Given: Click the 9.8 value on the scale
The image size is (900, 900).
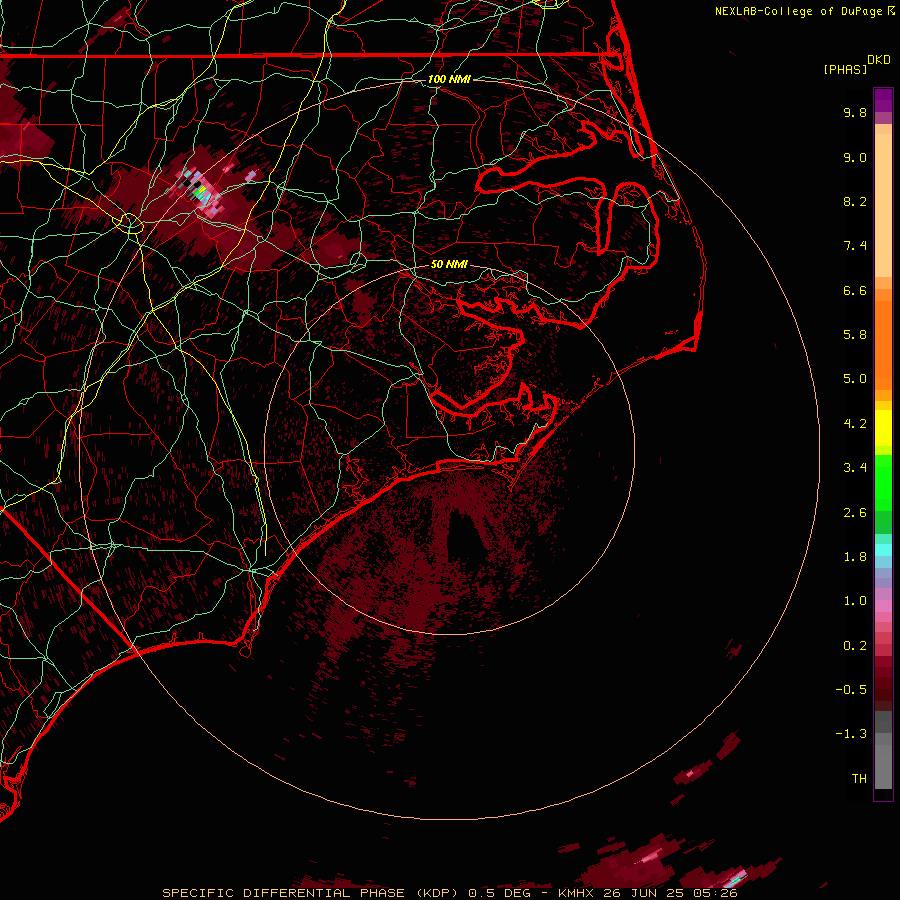Looking at the screenshot, I should [x=855, y=112].
